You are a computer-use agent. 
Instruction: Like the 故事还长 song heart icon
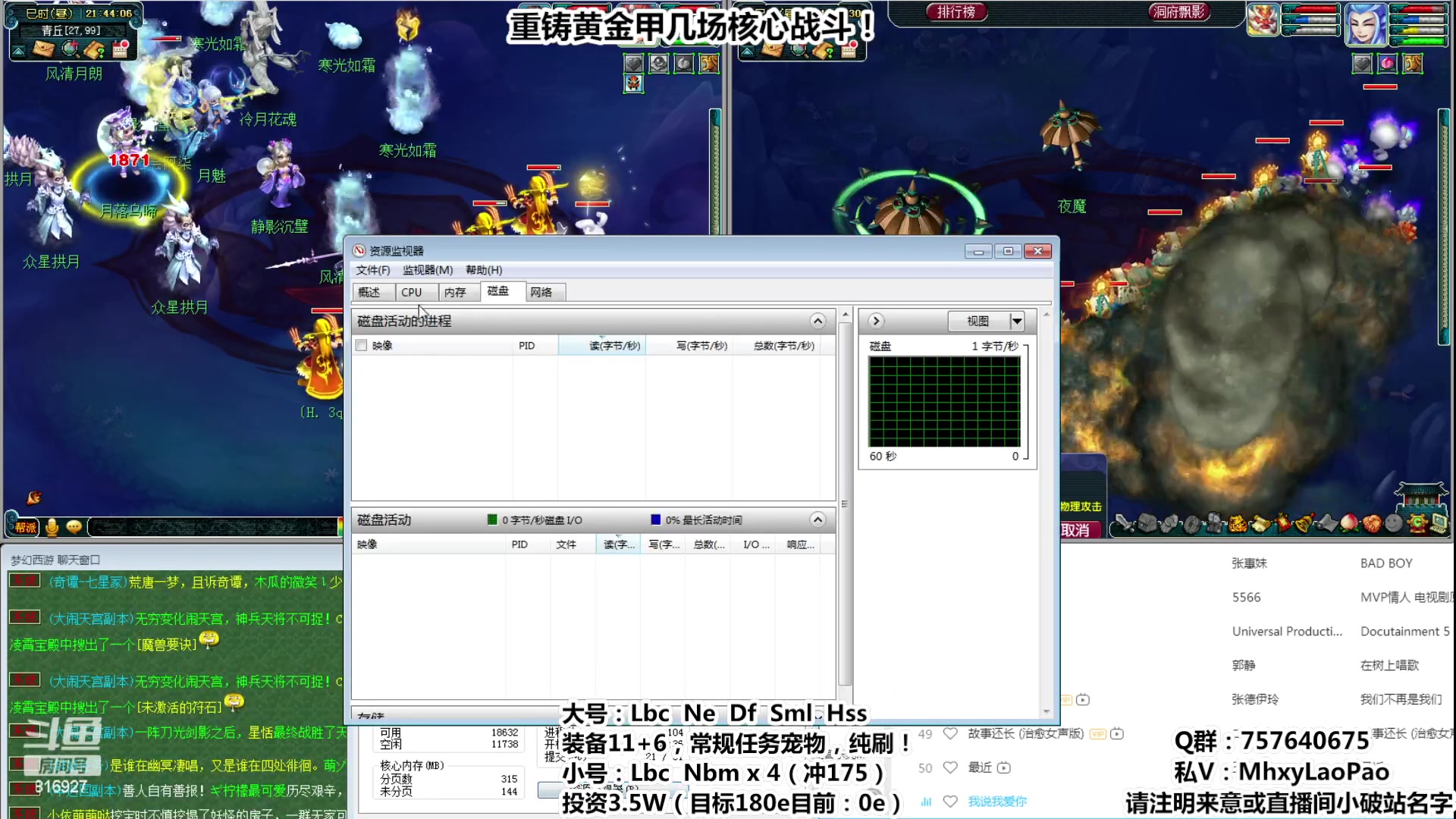[x=950, y=733]
